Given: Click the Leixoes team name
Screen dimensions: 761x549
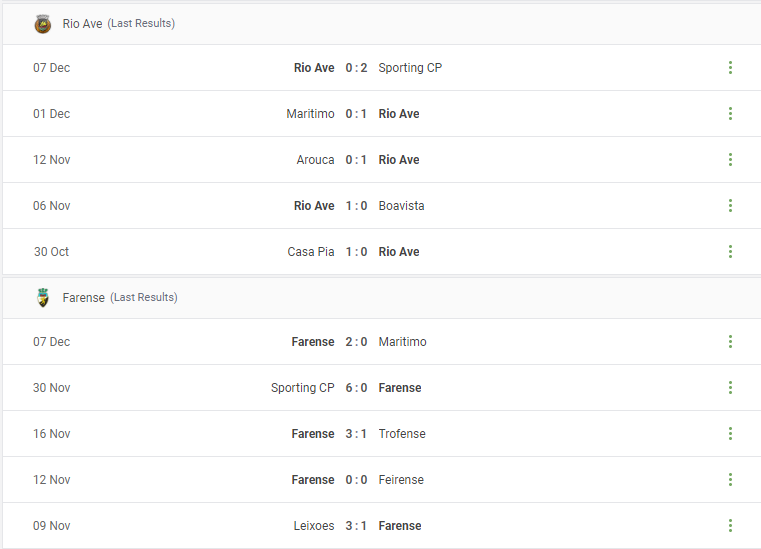Looking at the screenshot, I should pos(314,526).
